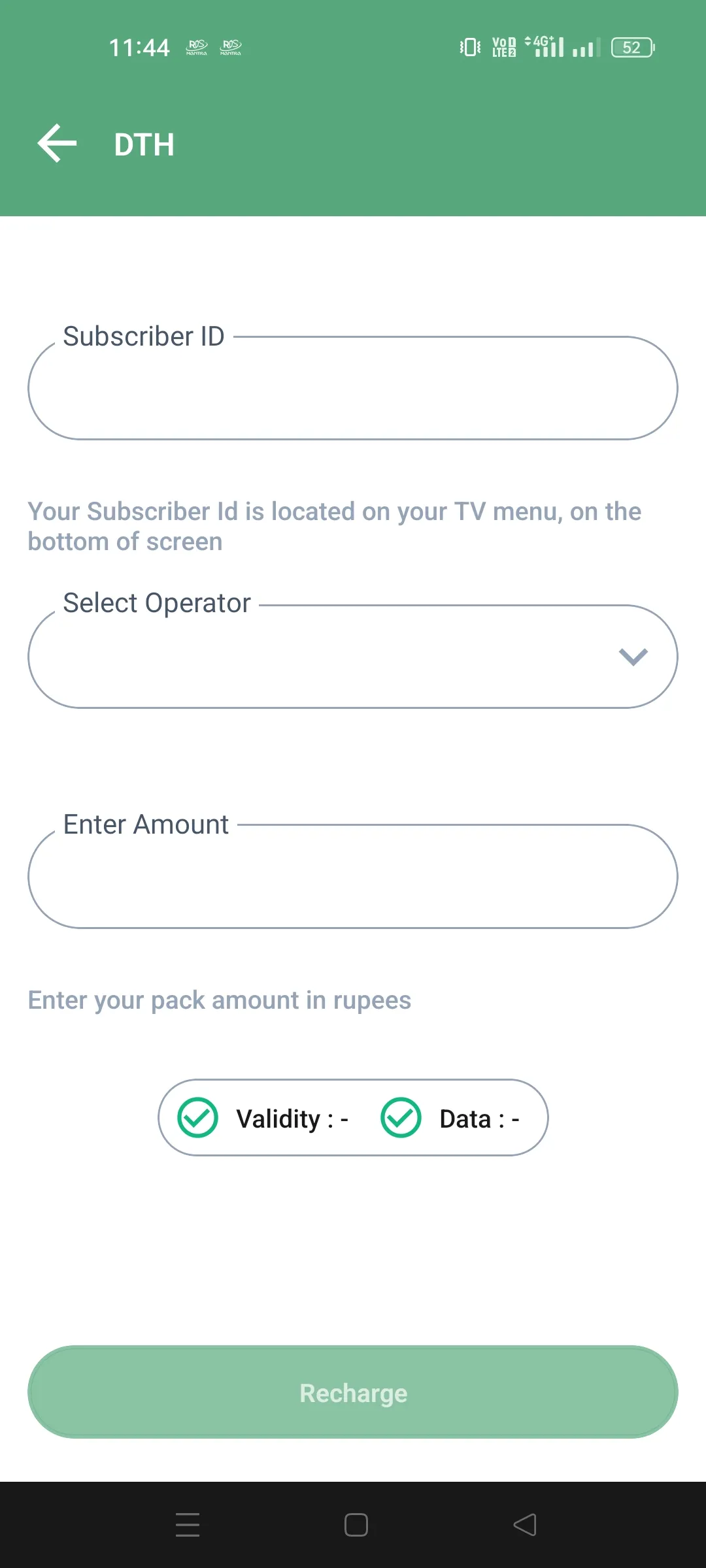Tap the signal strength bars

pyautogui.click(x=584, y=47)
